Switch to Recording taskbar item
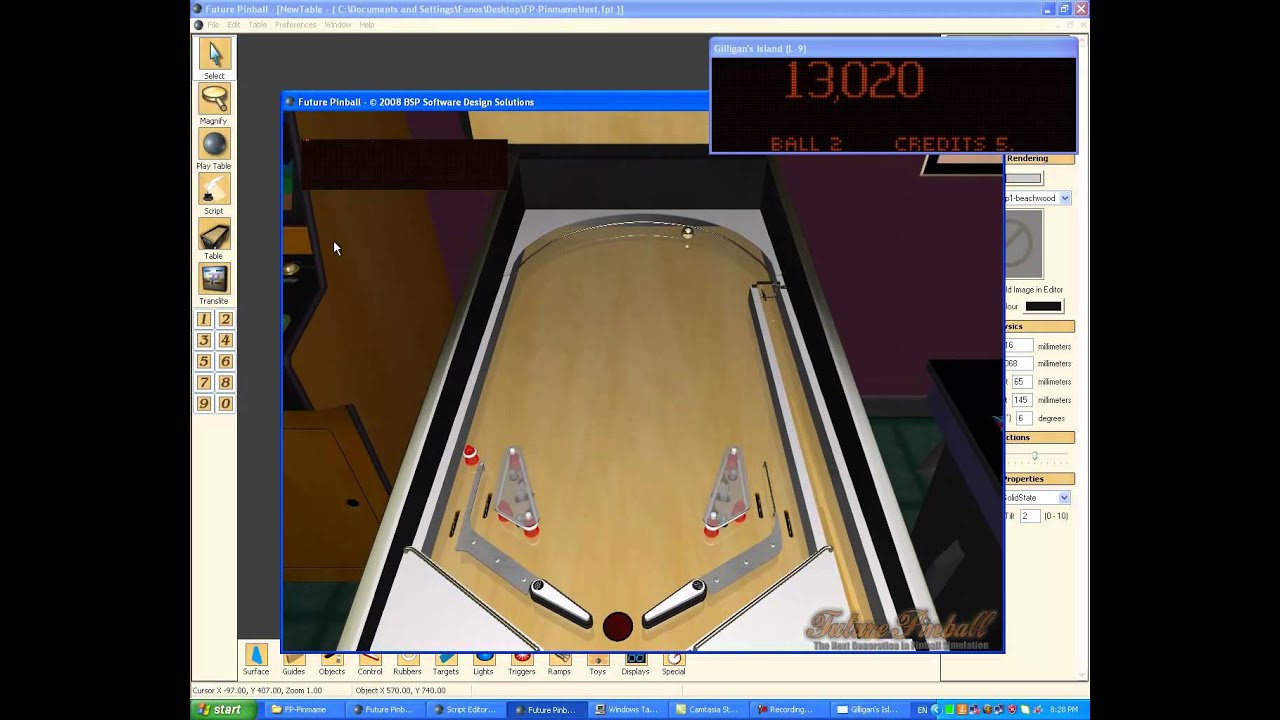The width and height of the screenshot is (1280, 720). click(x=788, y=710)
